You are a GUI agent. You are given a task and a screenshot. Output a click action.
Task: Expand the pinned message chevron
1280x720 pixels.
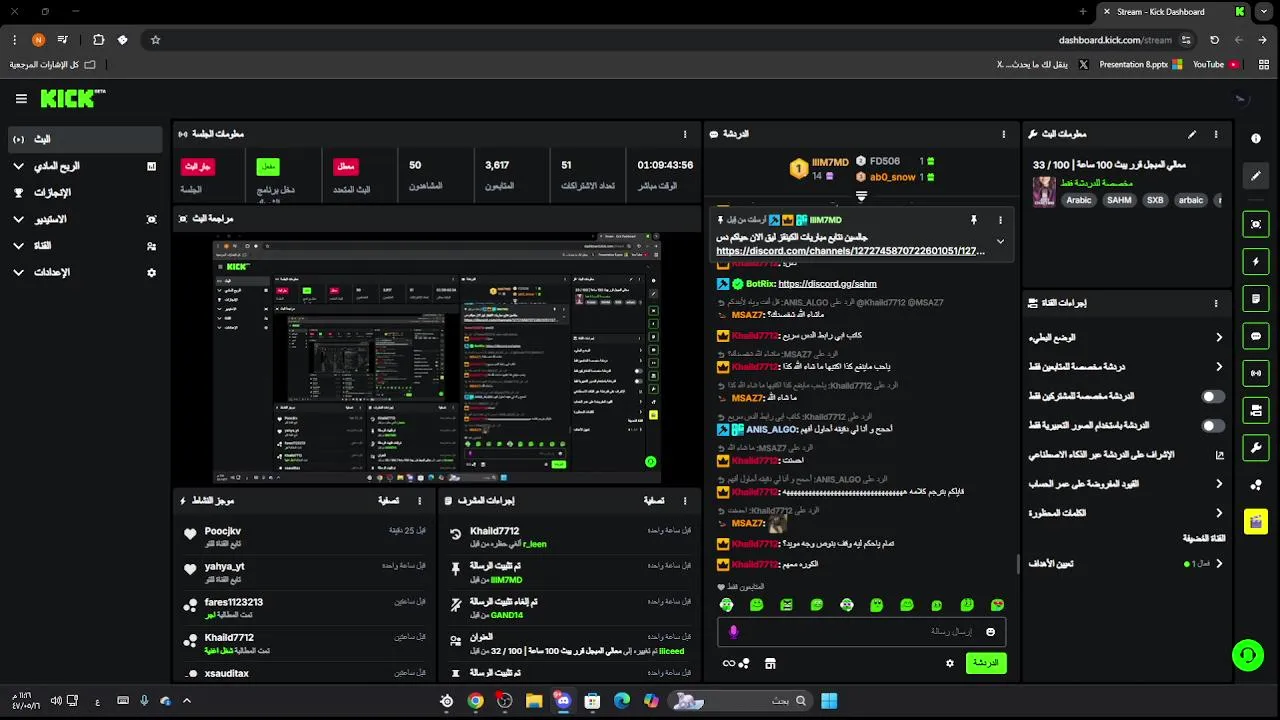[1000, 241]
